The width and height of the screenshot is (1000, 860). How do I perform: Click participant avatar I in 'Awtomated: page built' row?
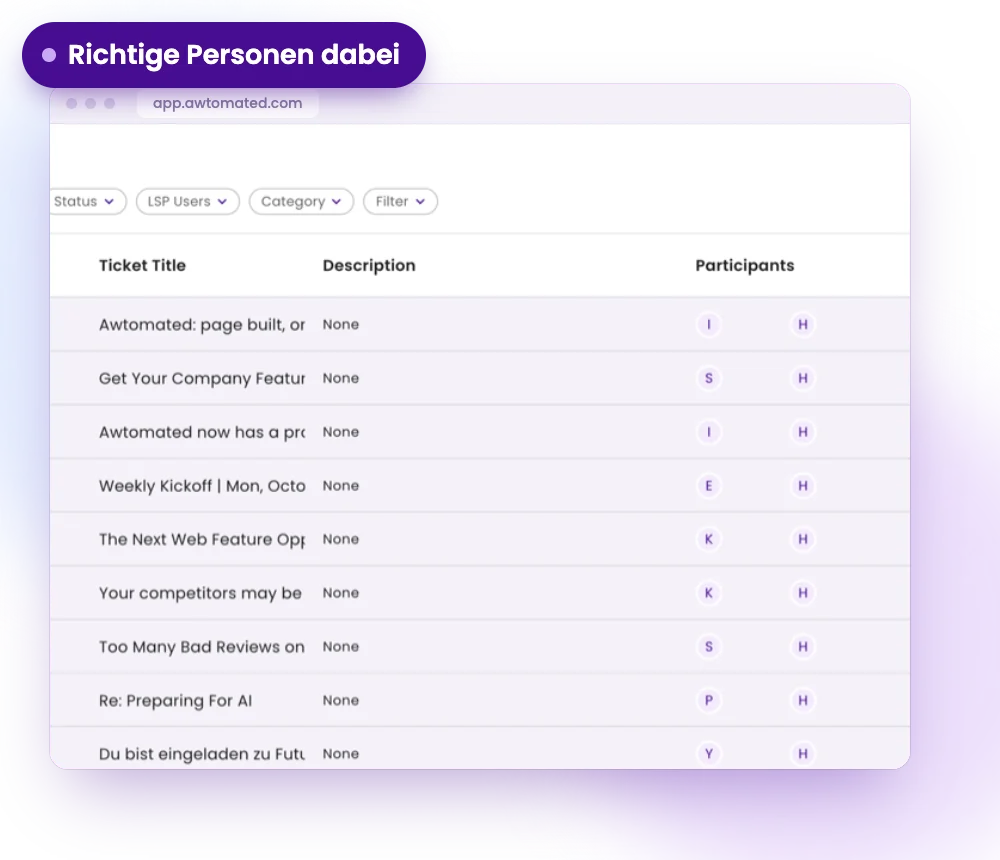click(x=709, y=325)
